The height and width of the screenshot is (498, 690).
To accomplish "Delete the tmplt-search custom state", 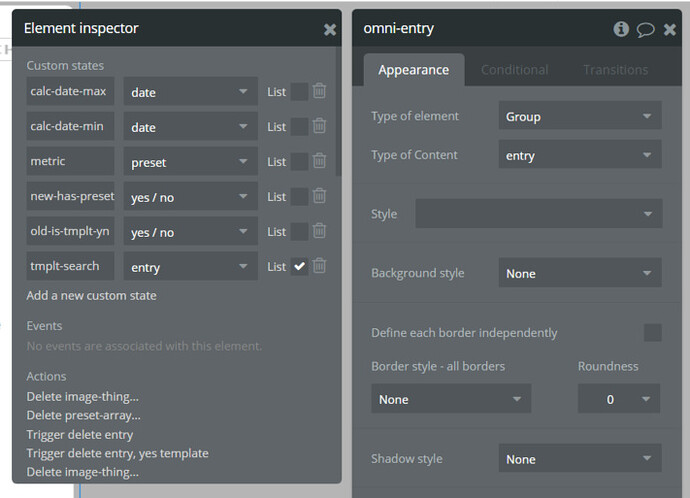I will click(x=319, y=266).
